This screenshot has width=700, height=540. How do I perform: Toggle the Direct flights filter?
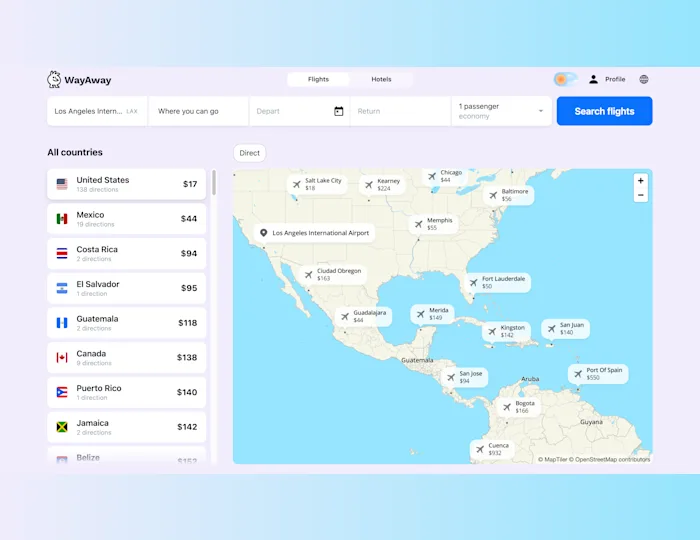[x=250, y=153]
